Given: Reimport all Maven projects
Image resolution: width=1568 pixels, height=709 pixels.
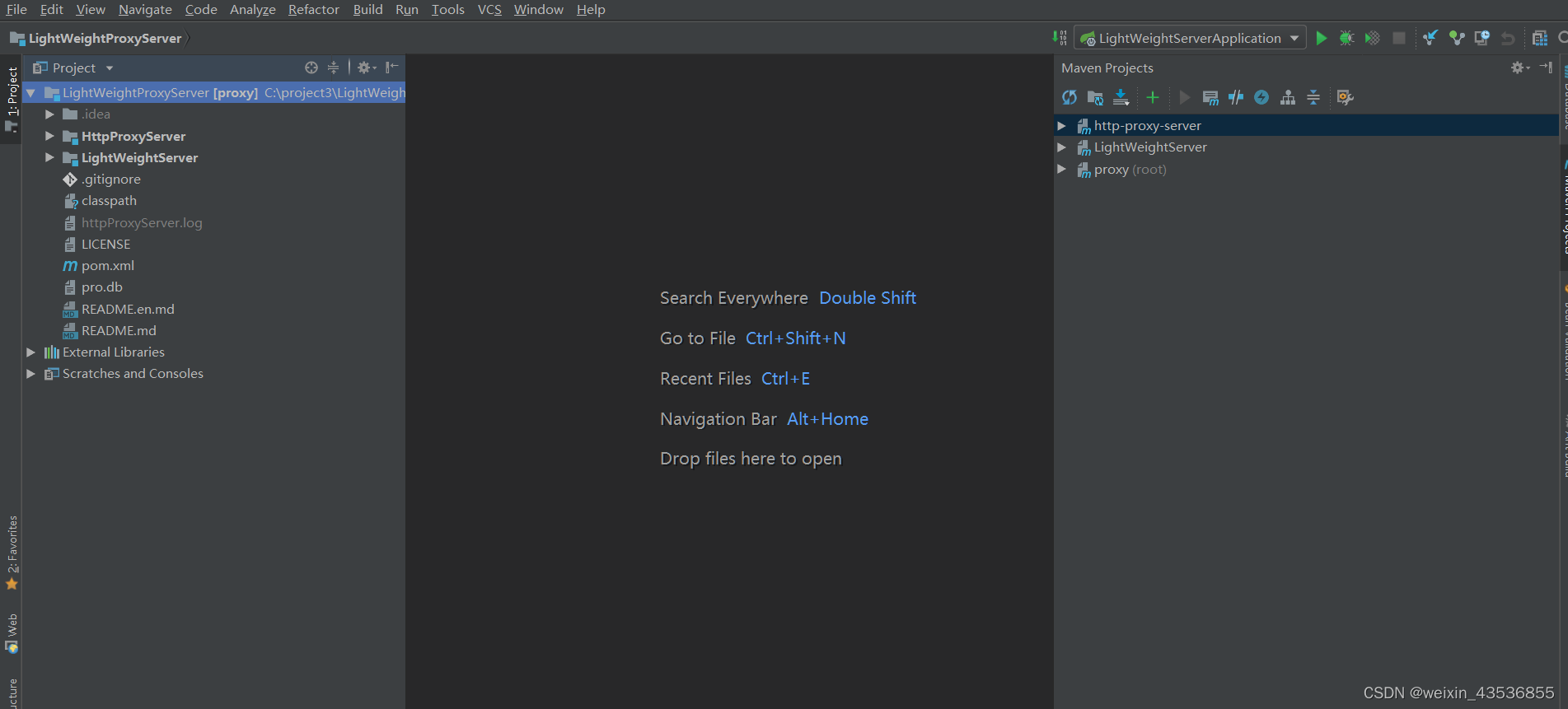Looking at the screenshot, I should (x=1070, y=97).
